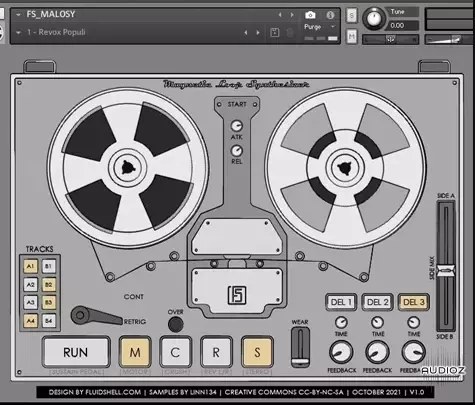The width and height of the screenshot is (475, 405).
Task: Toggle track A2
Action: pos(30,284)
